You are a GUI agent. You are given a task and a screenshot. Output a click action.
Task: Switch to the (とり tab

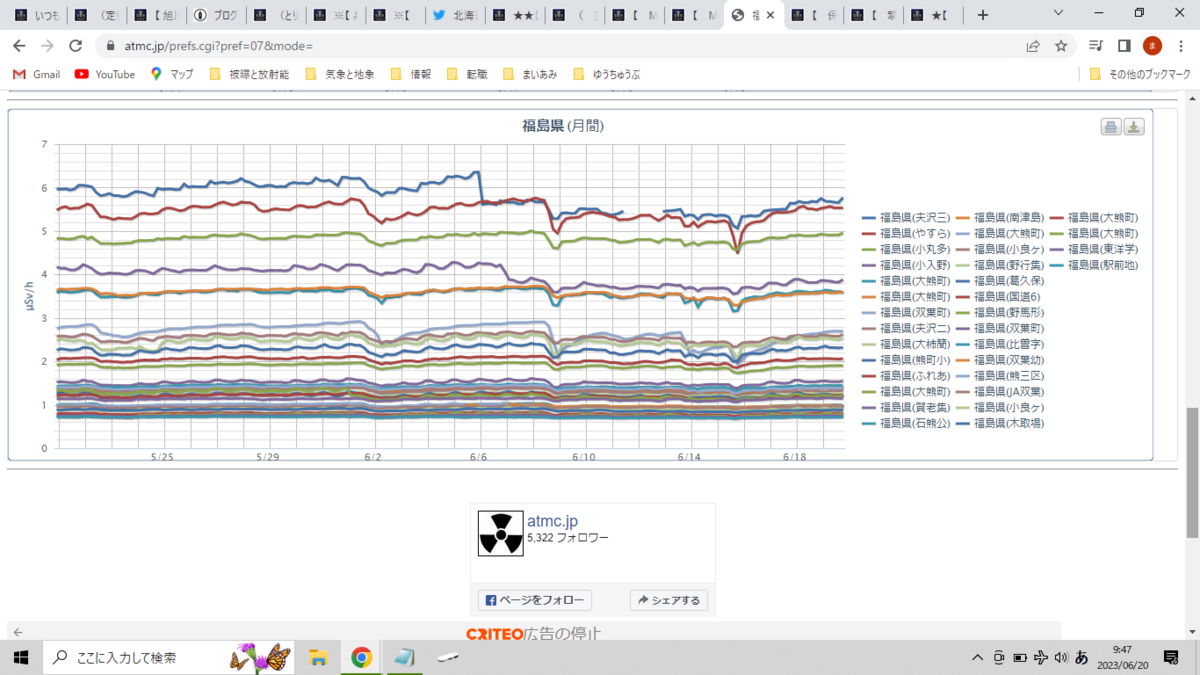point(275,15)
